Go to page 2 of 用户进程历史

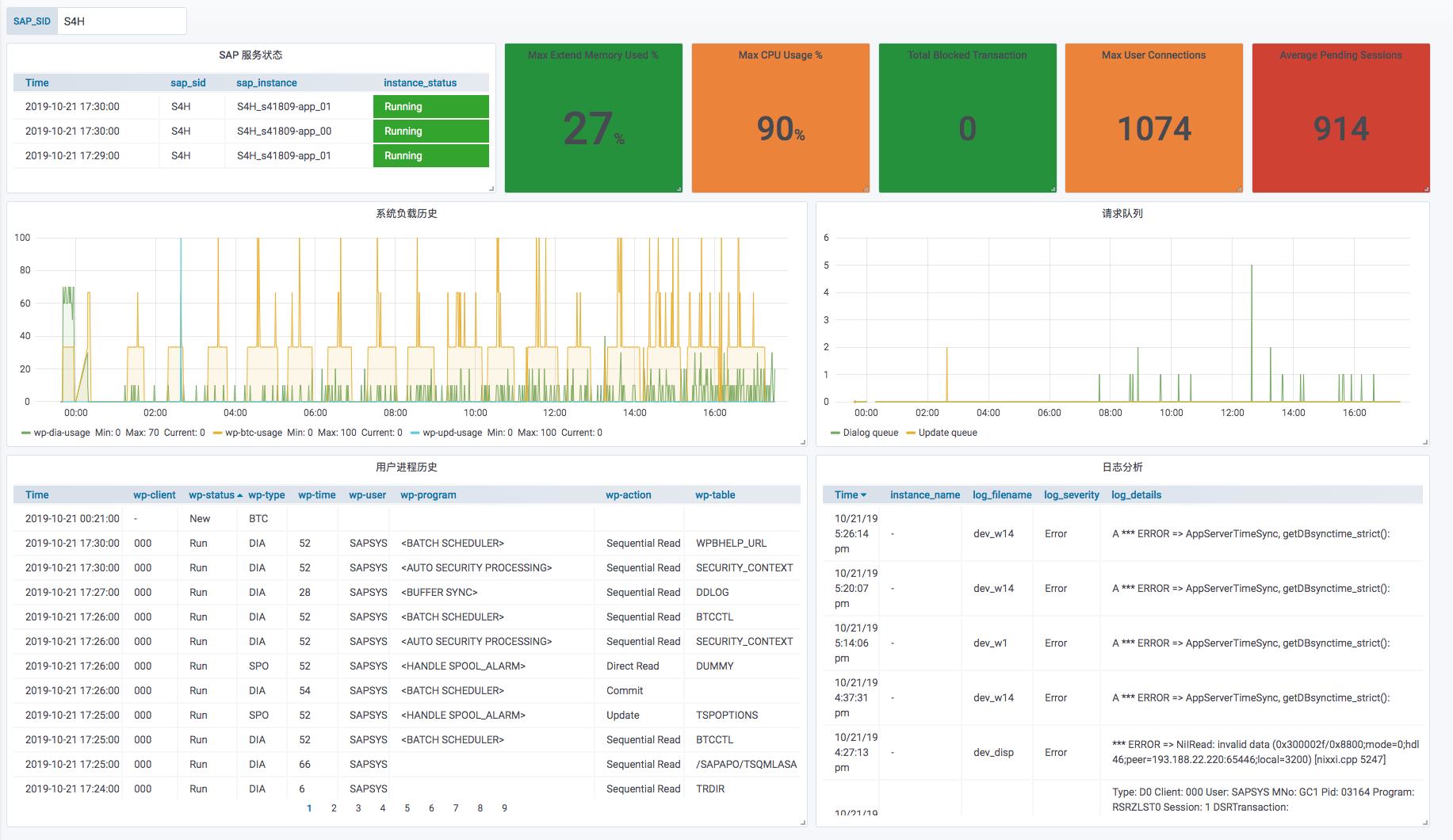tap(334, 808)
